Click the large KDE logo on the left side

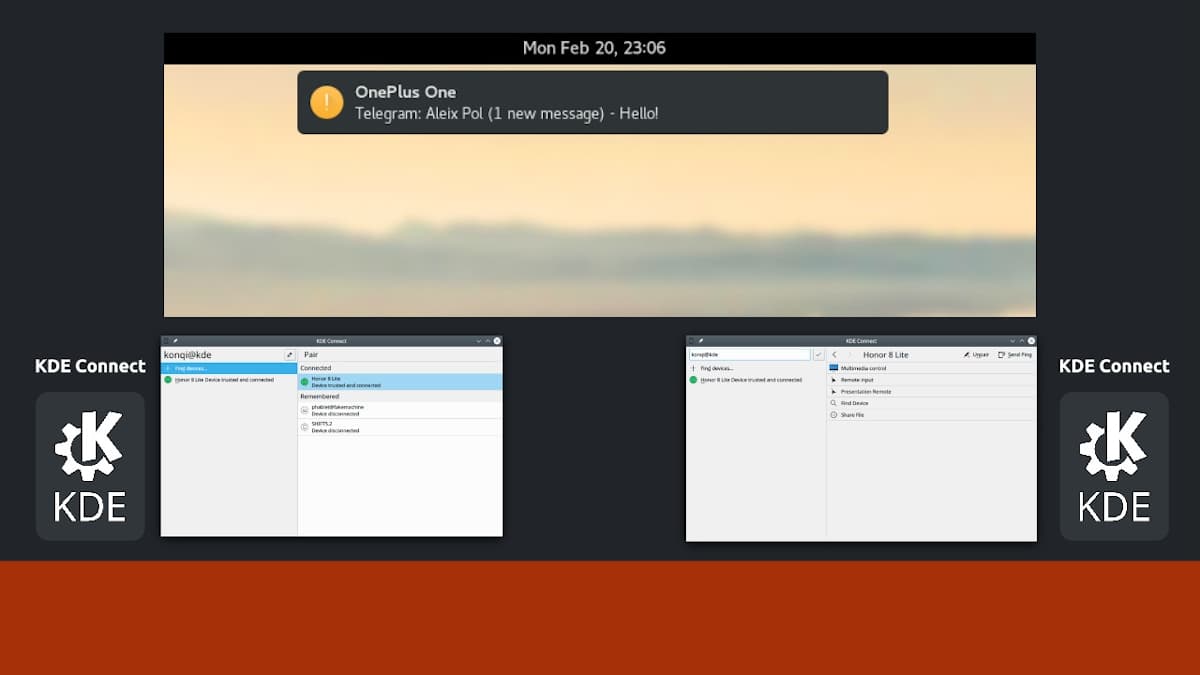pyautogui.click(x=90, y=466)
